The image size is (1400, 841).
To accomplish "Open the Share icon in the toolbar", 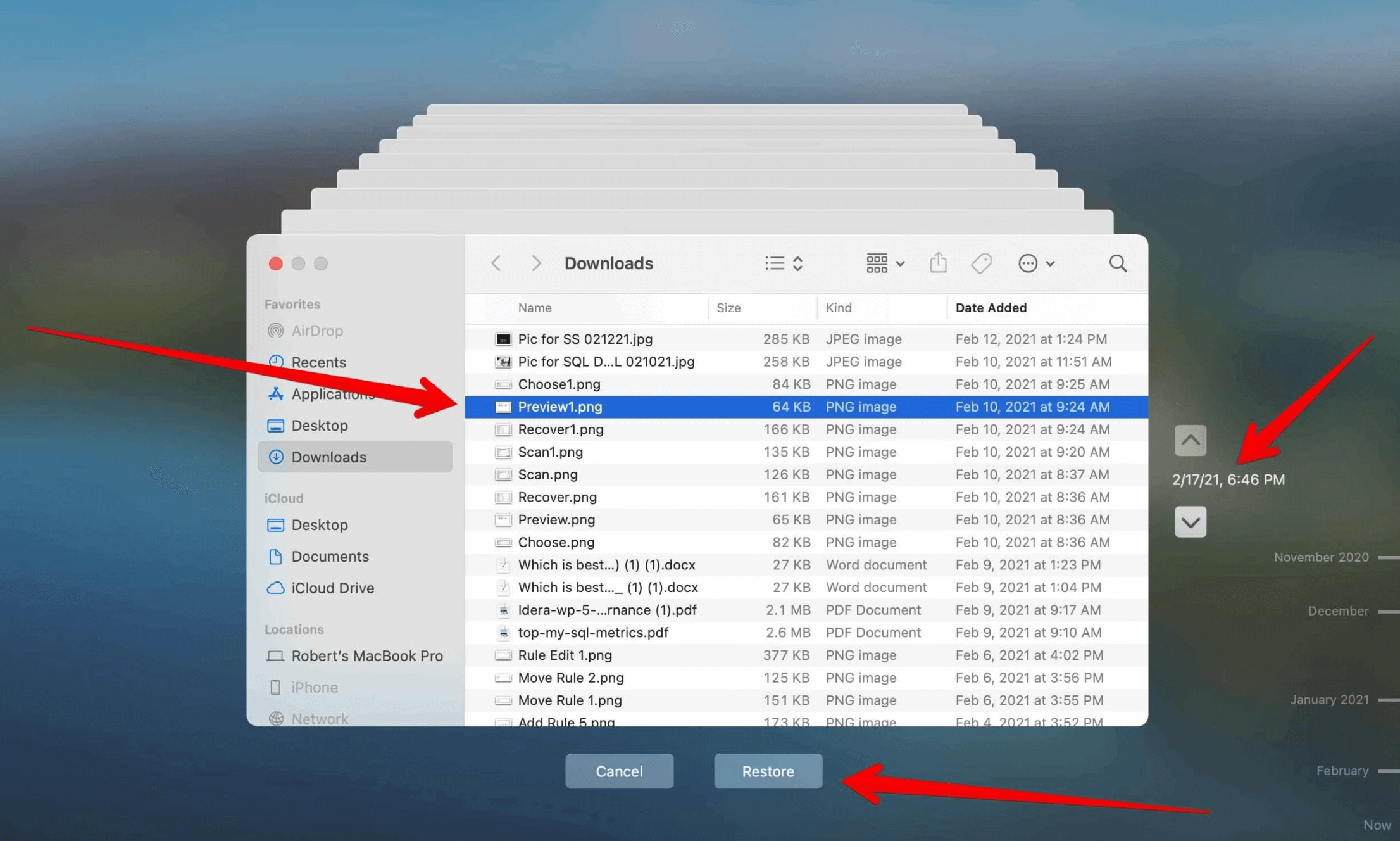I will [x=938, y=263].
